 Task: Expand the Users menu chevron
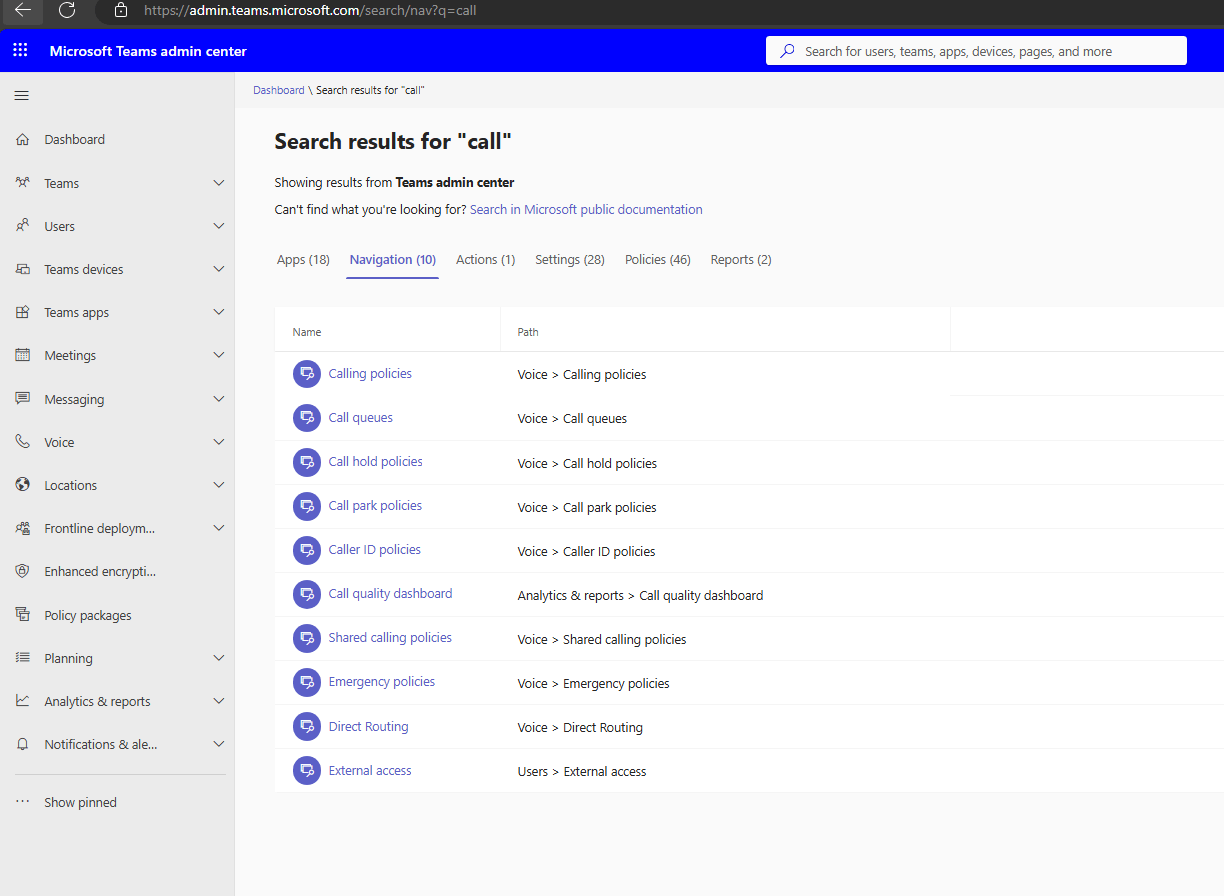219,226
